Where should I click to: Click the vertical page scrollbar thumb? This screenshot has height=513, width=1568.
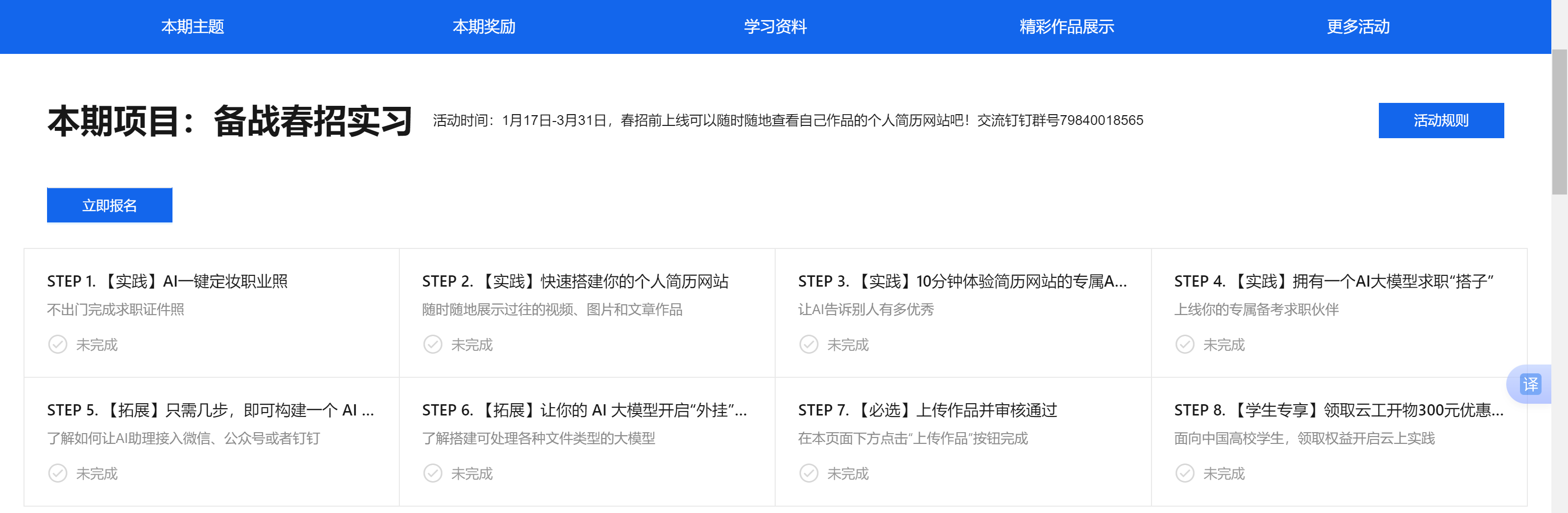point(1560,122)
